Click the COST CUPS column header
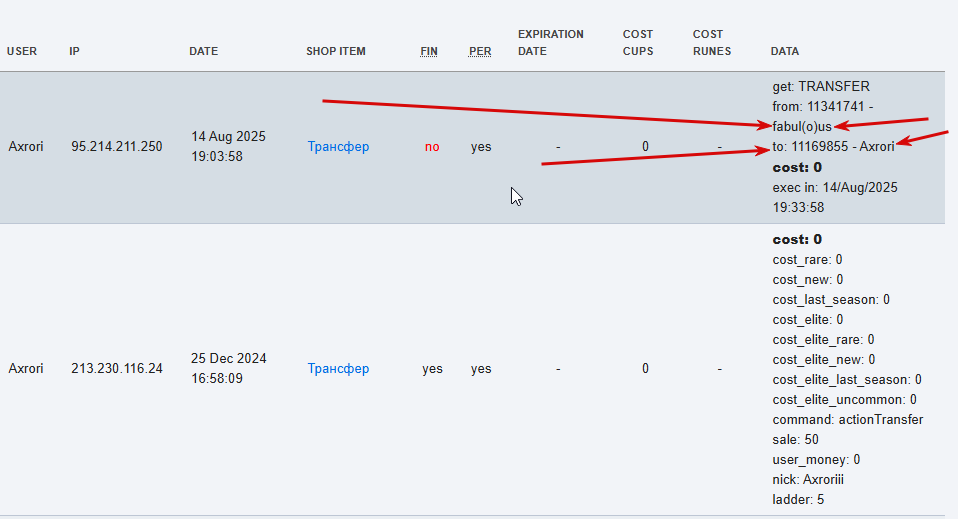The width and height of the screenshot is (958, 519). pyautogui.click(x=638, y=43)
